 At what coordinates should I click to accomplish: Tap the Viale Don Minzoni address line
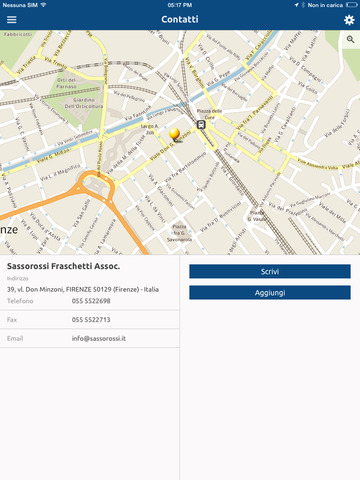click(x=83, y=289)
